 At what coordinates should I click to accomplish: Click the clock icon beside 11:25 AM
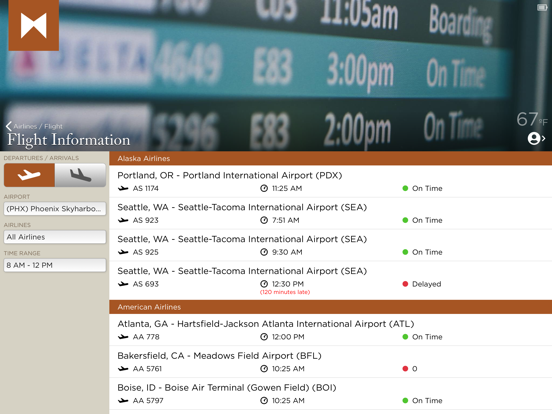(x=264, y=188)
